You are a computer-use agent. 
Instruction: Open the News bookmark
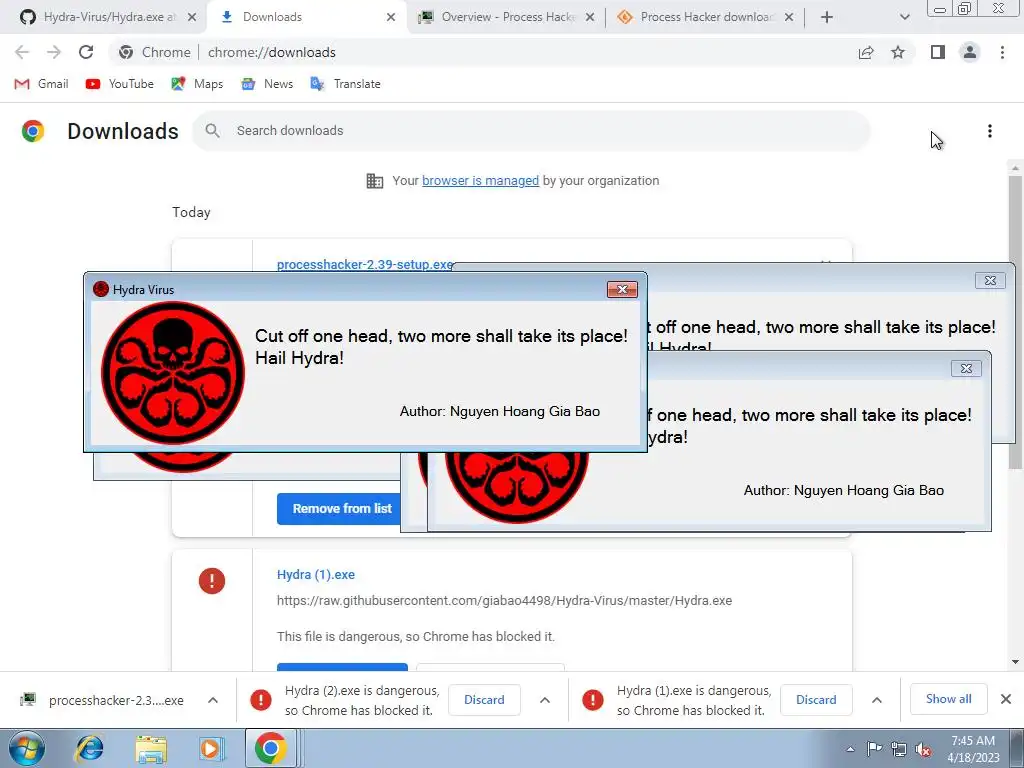coord(267,84)
